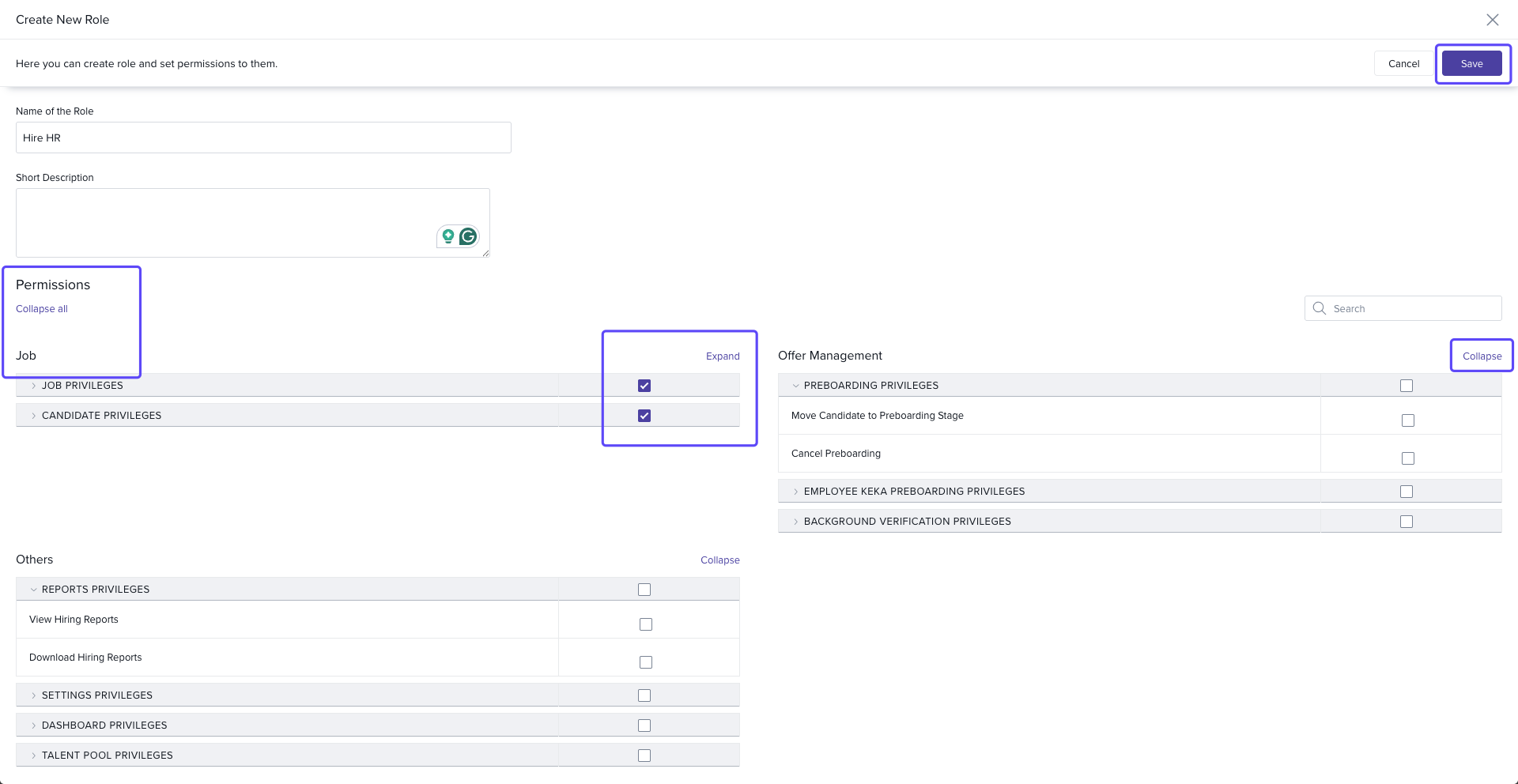Click the green lightbulb suggestion icon

(x=448, y=236)
